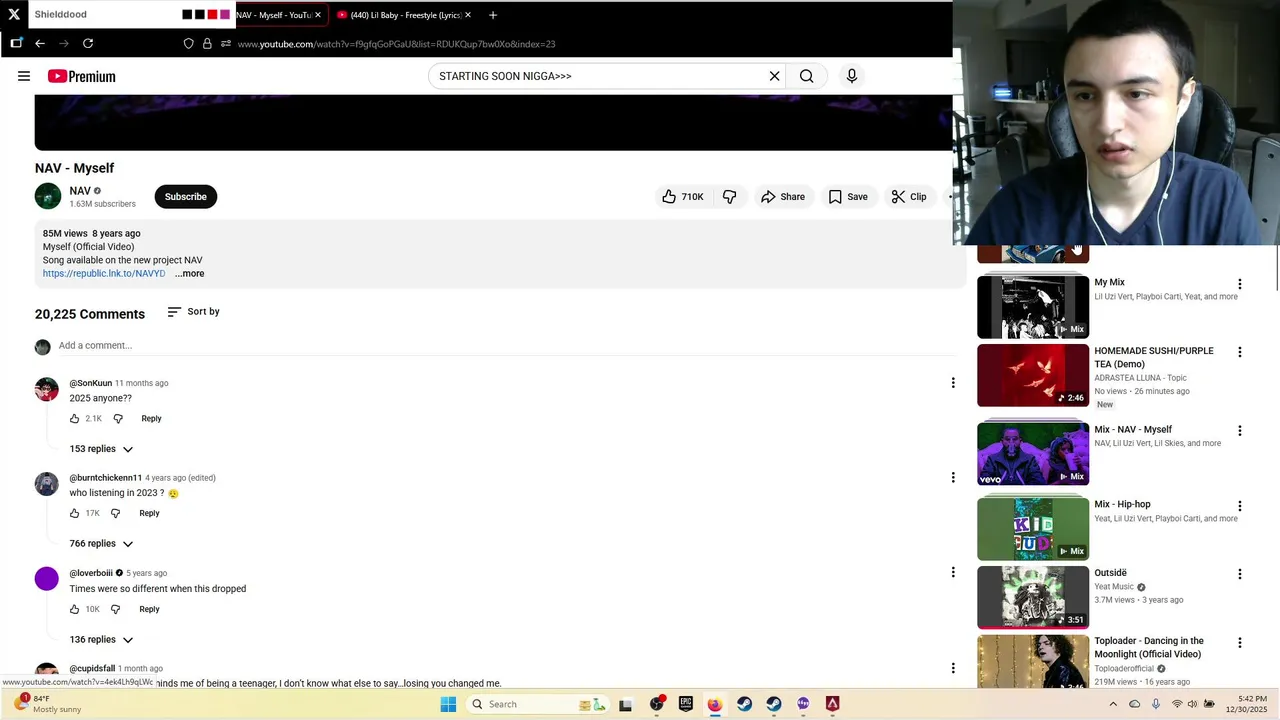1280x720 pixels.
Task: Like @burntchickenn11's 2023 comment
Action: pyautogui.click(x=74, y=514)
